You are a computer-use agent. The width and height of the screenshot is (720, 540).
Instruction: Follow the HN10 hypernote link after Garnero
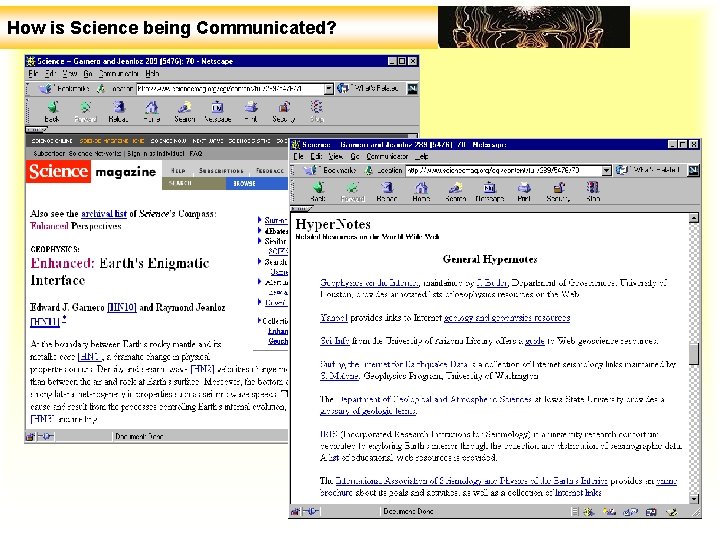122,307
